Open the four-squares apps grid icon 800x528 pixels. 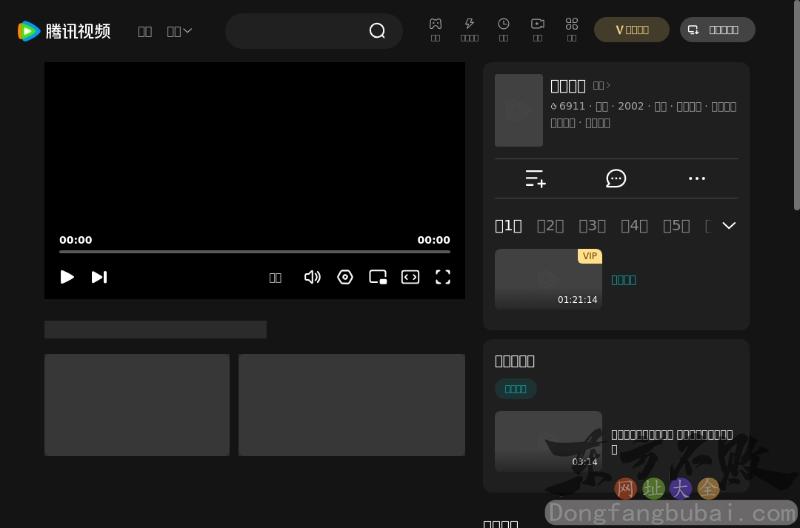pos(572,24)
